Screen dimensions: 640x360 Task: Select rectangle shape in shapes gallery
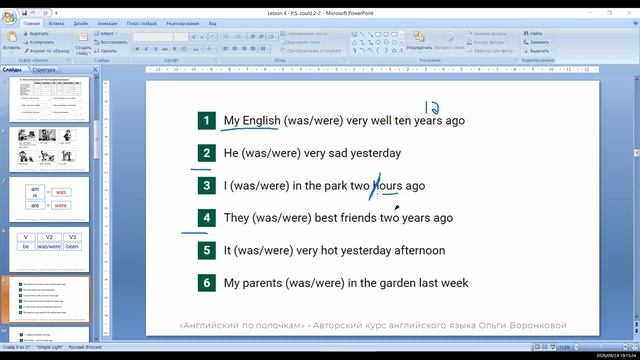(378, 34)
